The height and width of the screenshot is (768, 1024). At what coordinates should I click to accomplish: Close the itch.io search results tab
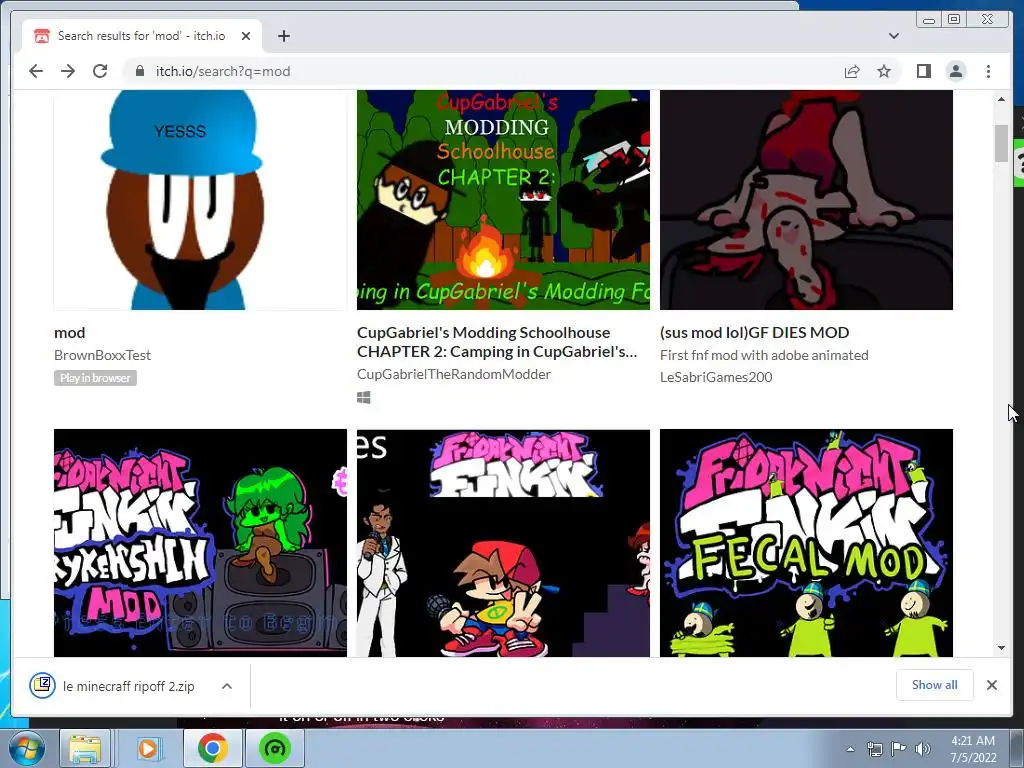click(246, 36)
